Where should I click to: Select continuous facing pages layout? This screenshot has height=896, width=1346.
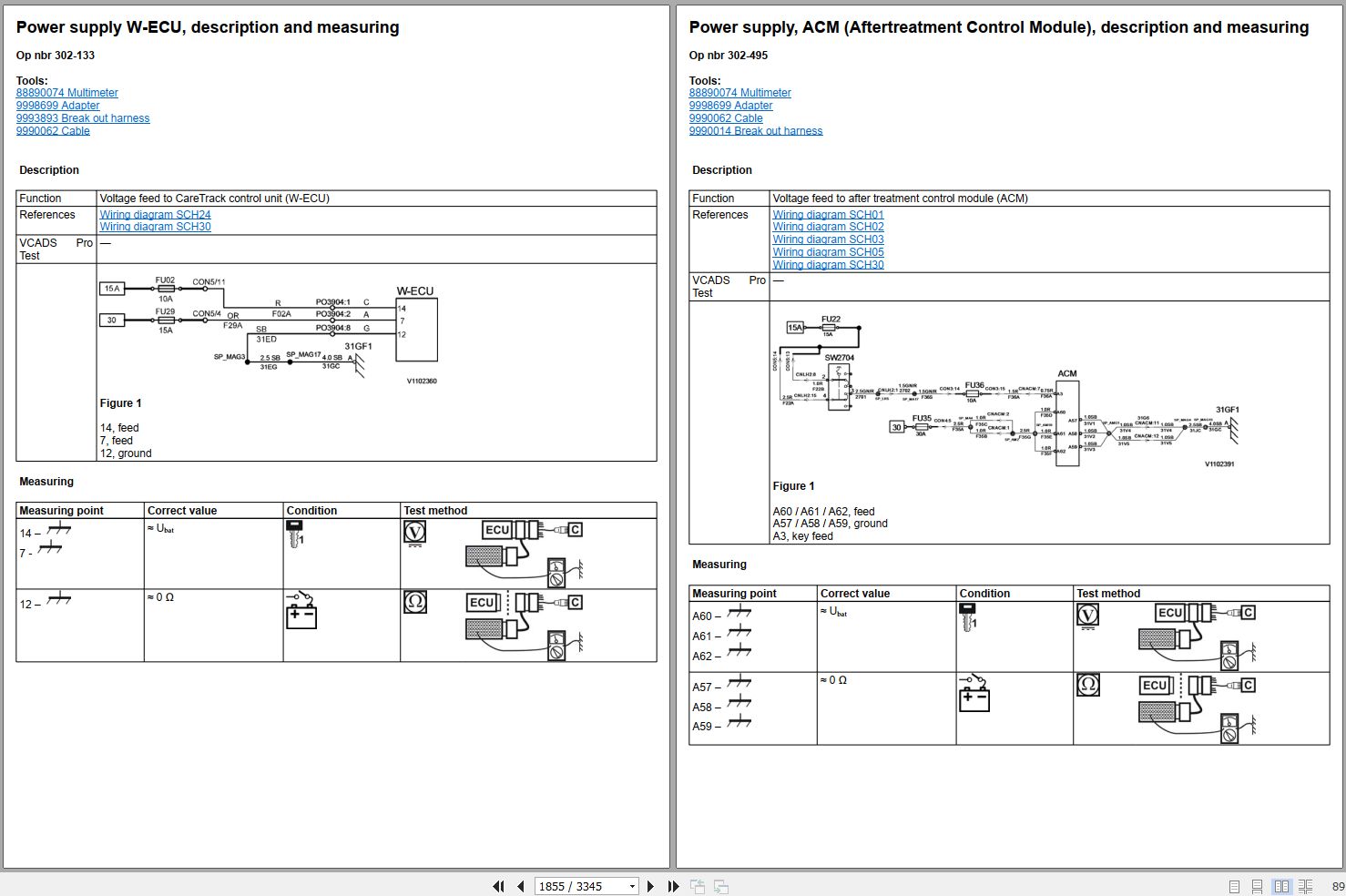[x=1305, y=886]
